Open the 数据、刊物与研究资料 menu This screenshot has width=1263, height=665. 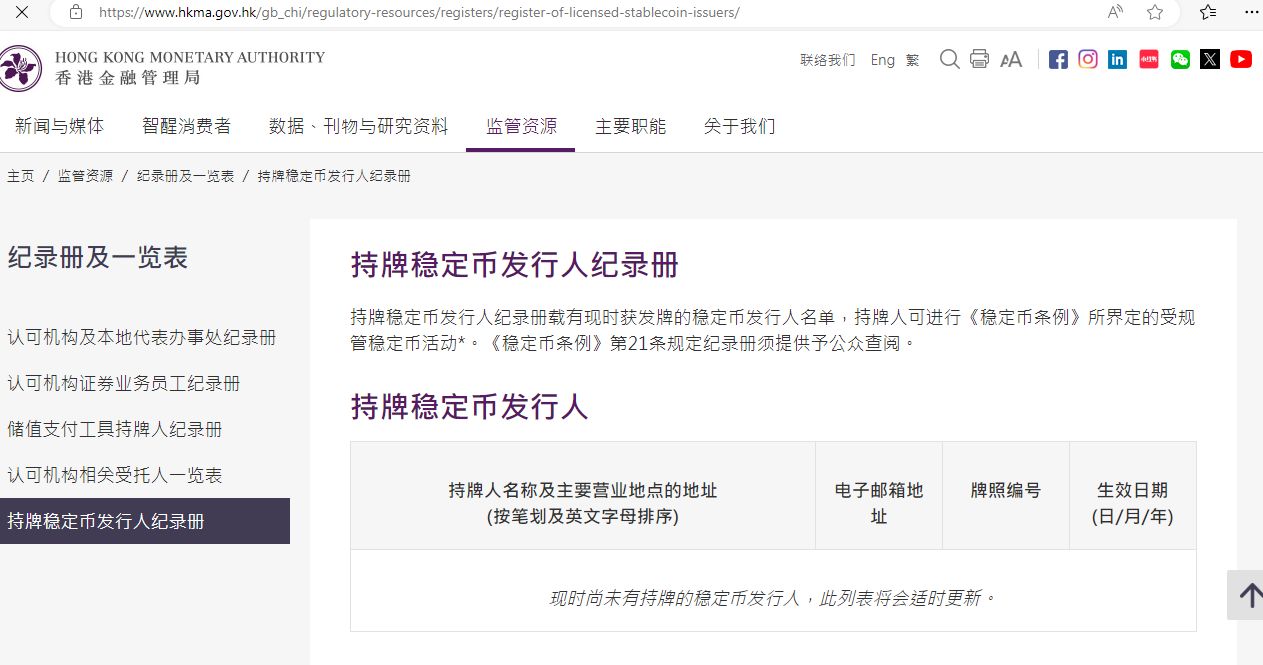pos(358,126)
